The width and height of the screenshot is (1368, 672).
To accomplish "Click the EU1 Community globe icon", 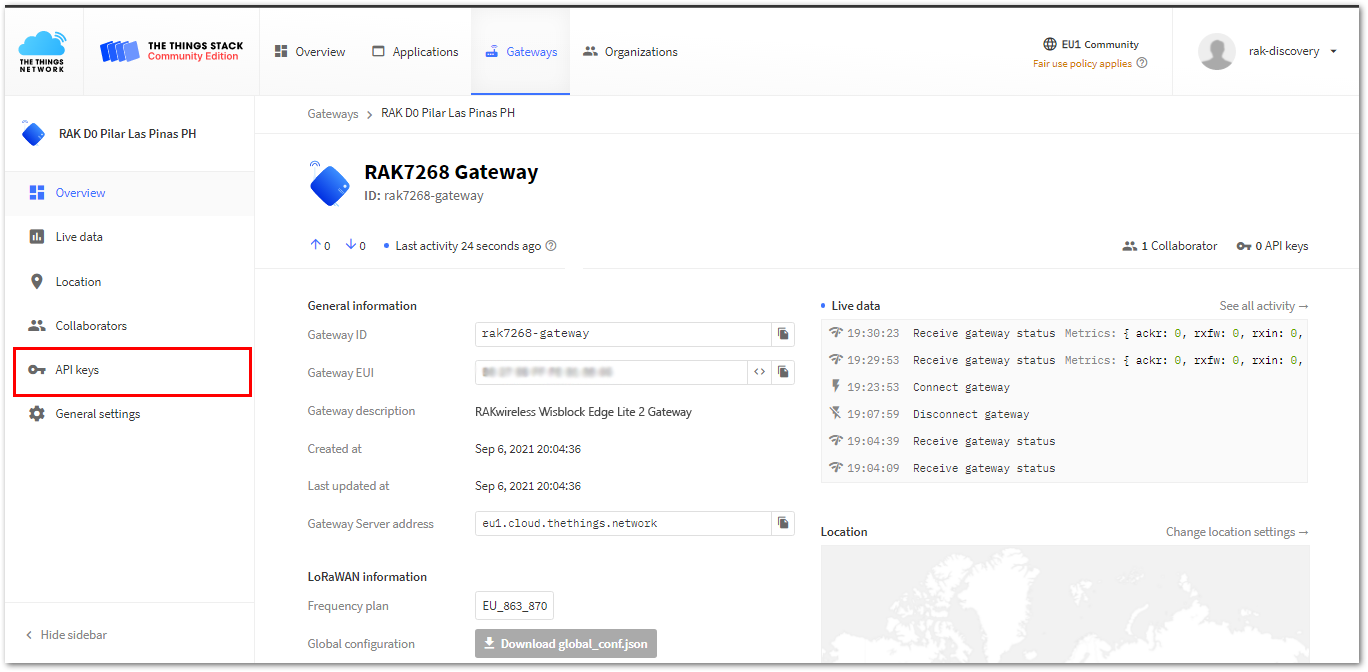I will (x=1049, y=43).
